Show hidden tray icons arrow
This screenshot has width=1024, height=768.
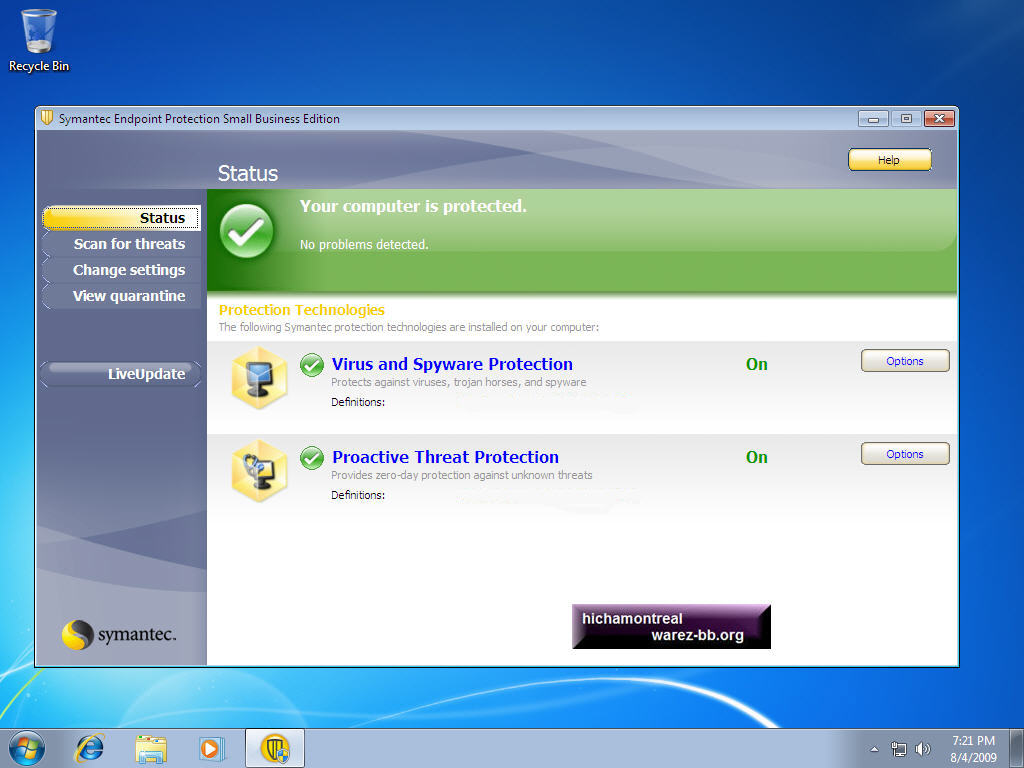[x=874, y=749]
